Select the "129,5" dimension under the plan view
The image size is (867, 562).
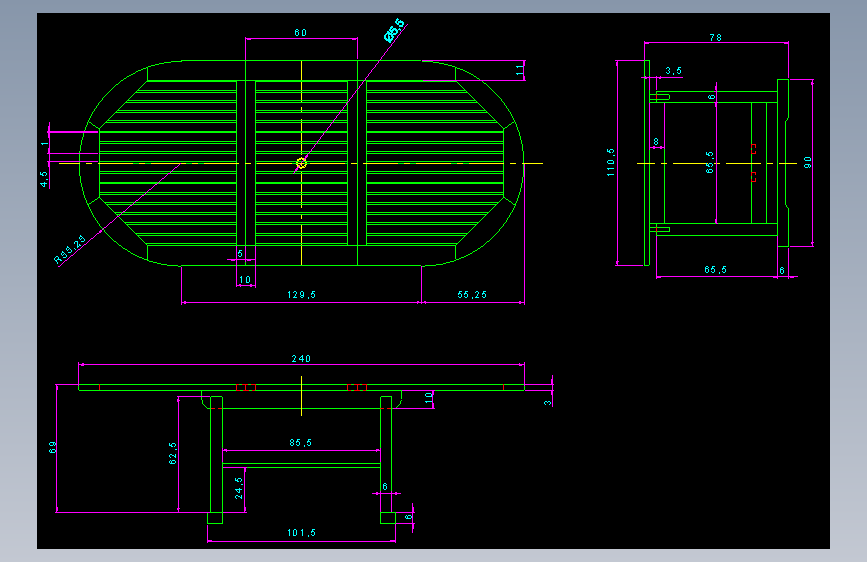(301, 295)
